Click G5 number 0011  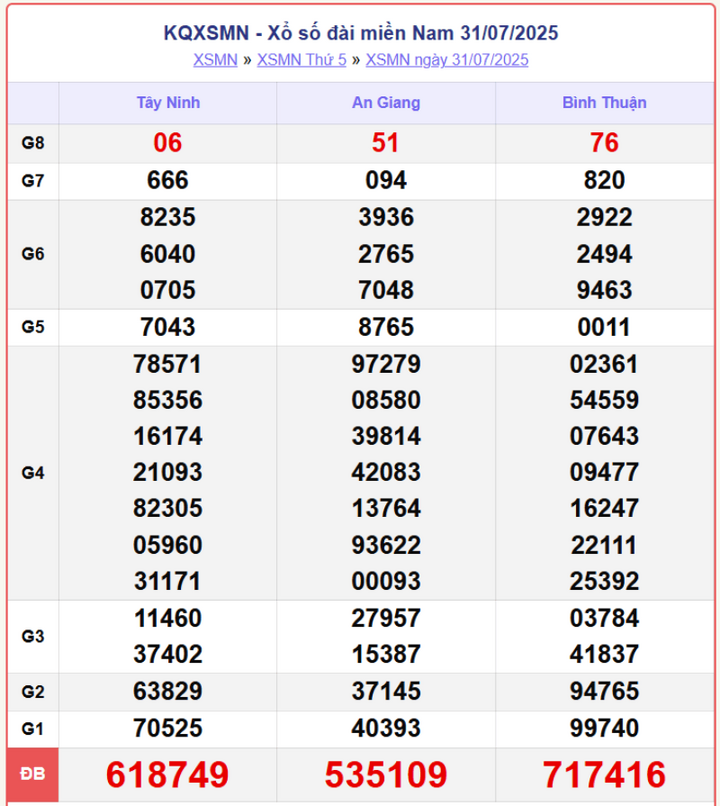point(604,327)
